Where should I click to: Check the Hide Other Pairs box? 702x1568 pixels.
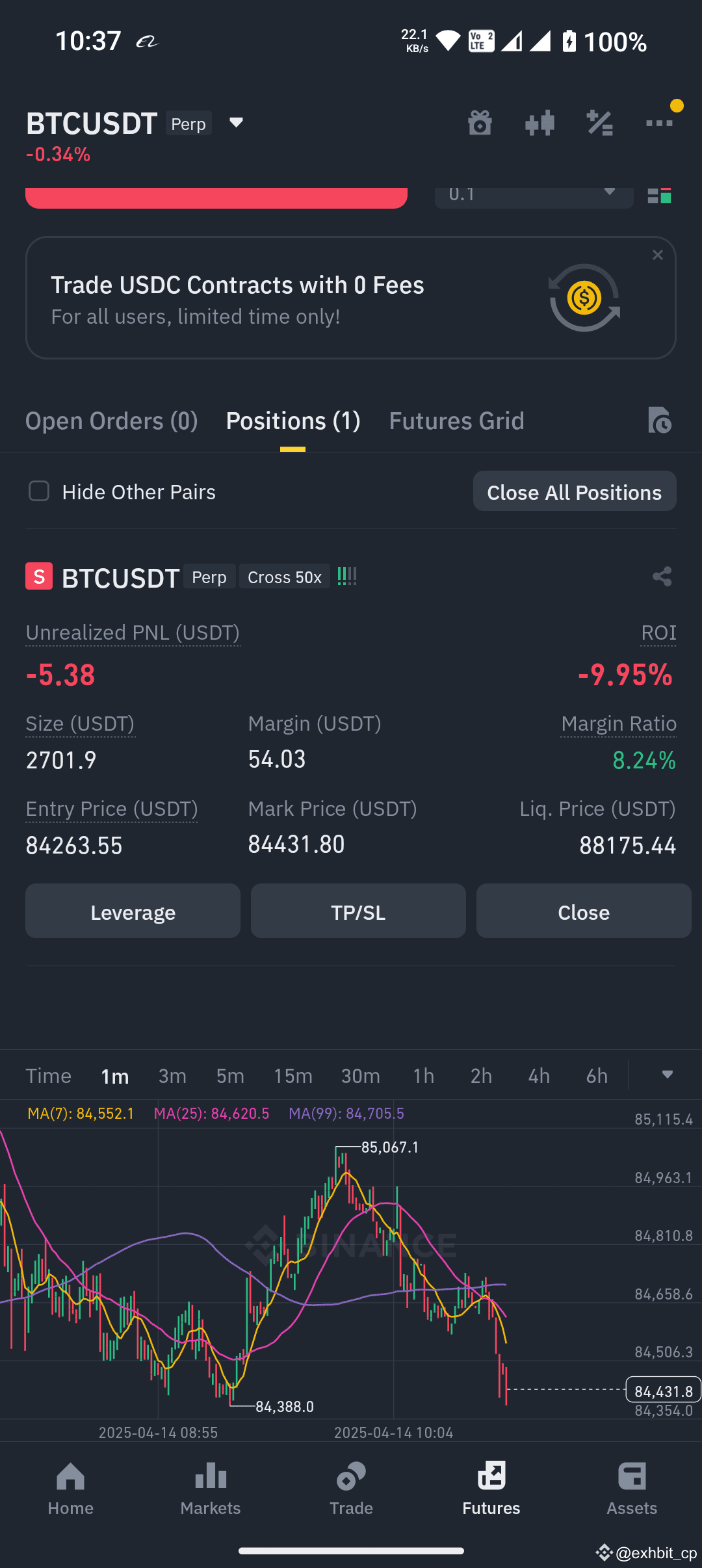[x=39, y=491]
